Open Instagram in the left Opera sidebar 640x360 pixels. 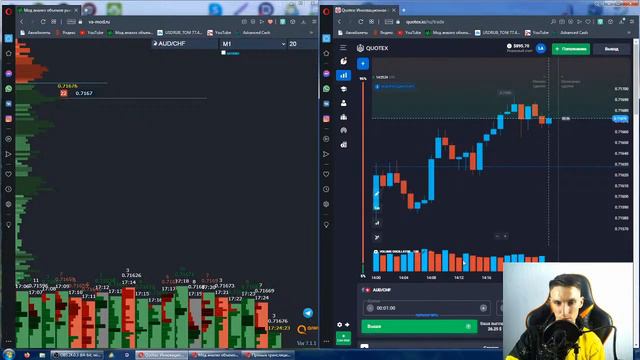coord(9,119)
